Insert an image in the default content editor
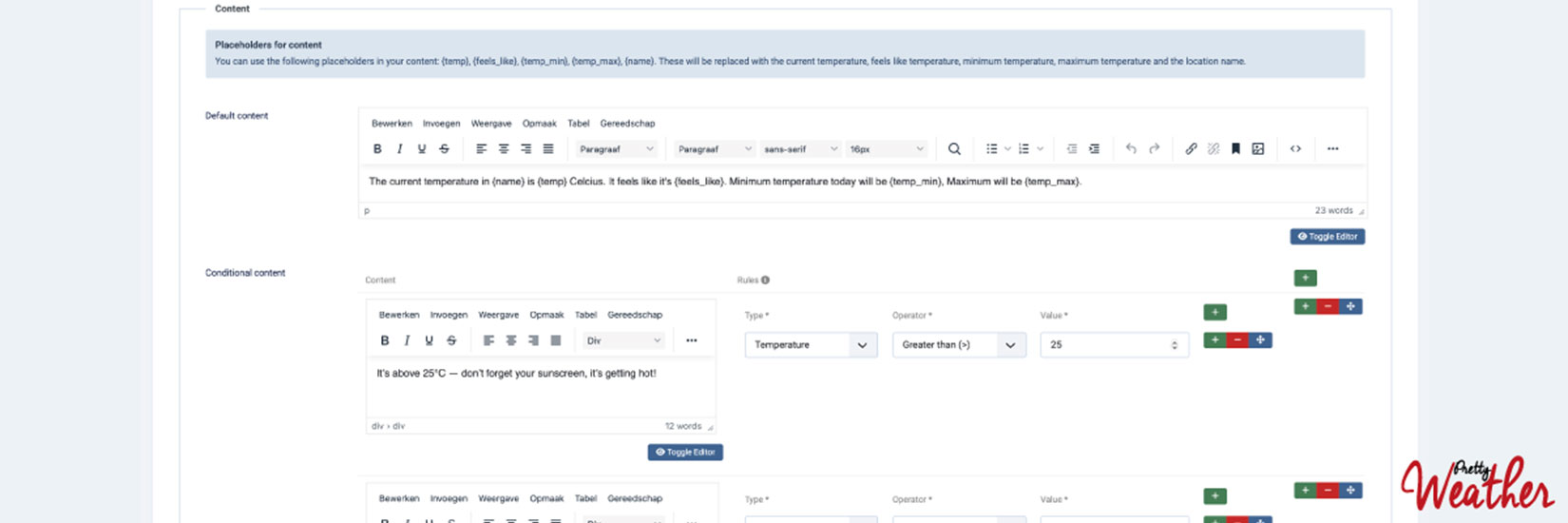Screen dimensions: 1568x523 (1258, 149)
